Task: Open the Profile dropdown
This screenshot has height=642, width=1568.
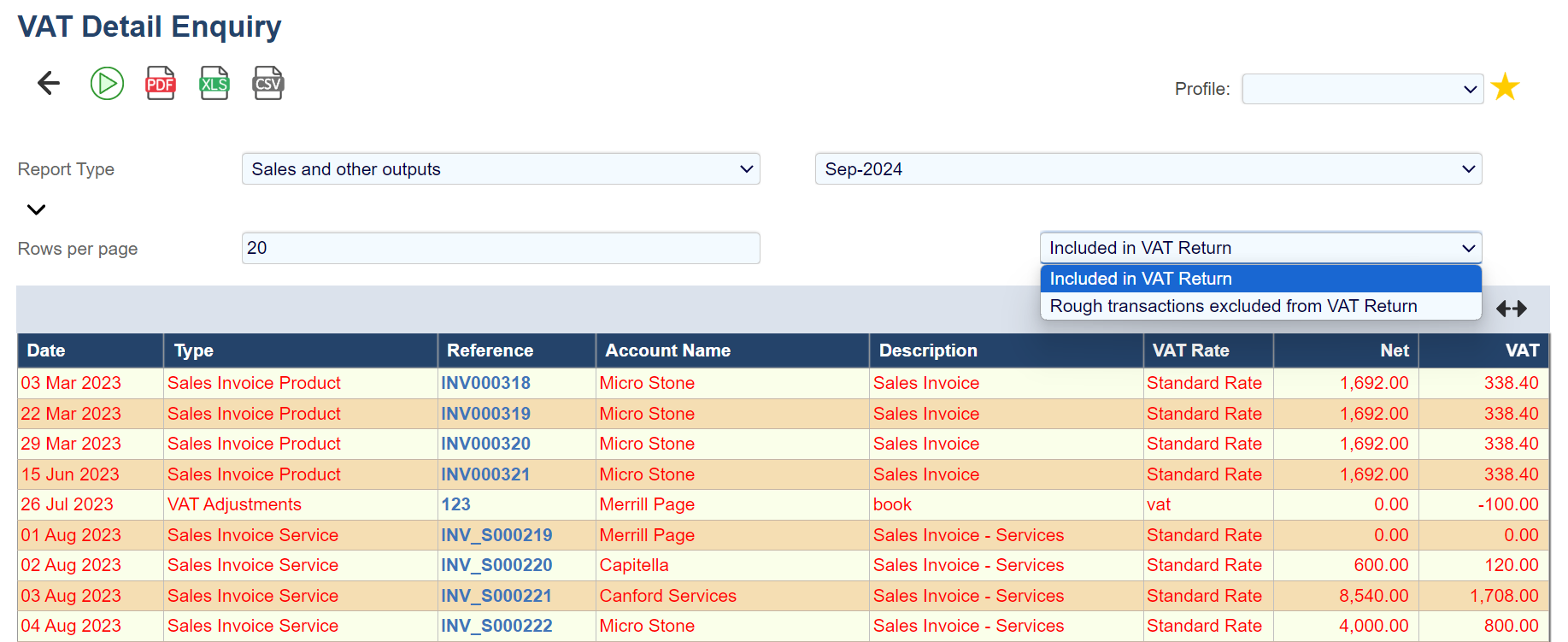Action: click(1362, 89)
